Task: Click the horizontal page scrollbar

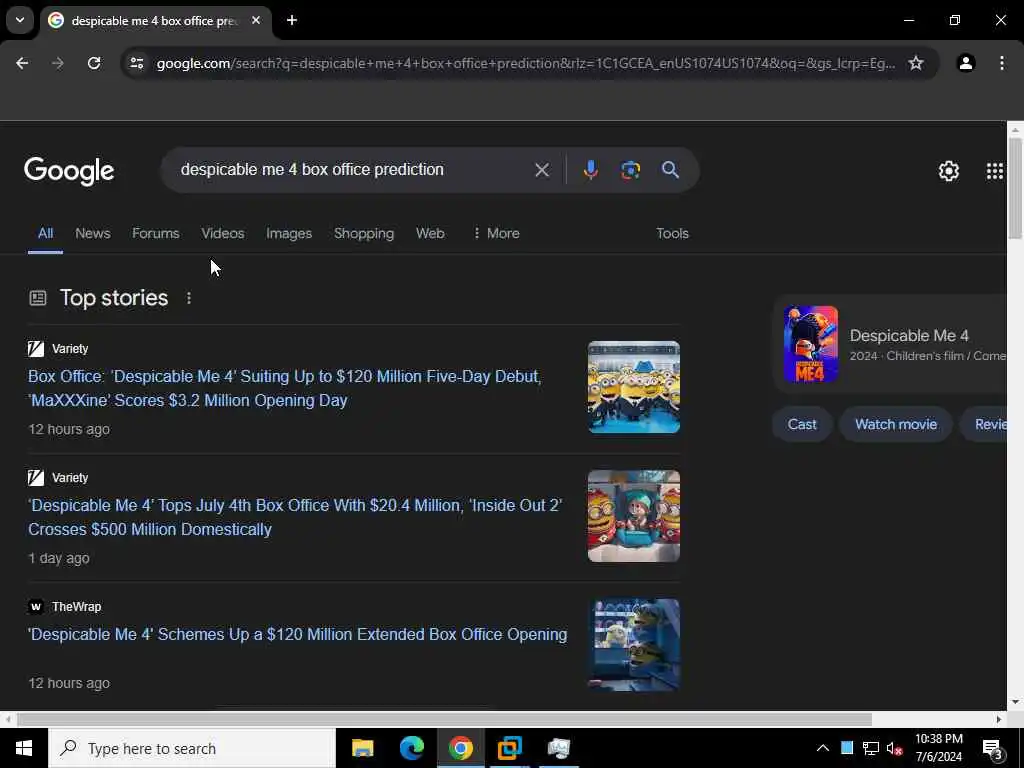Action: pyautogui.click(x=444, y=719)
